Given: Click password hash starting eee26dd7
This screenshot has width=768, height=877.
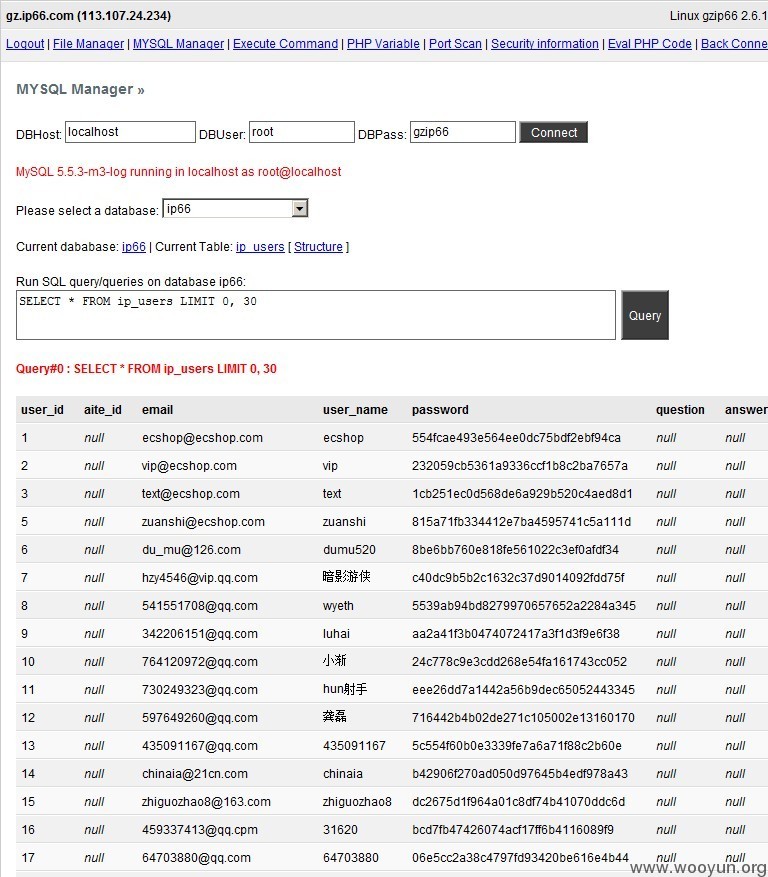Looking at the screenshot, I should click(x=523, y=689).
